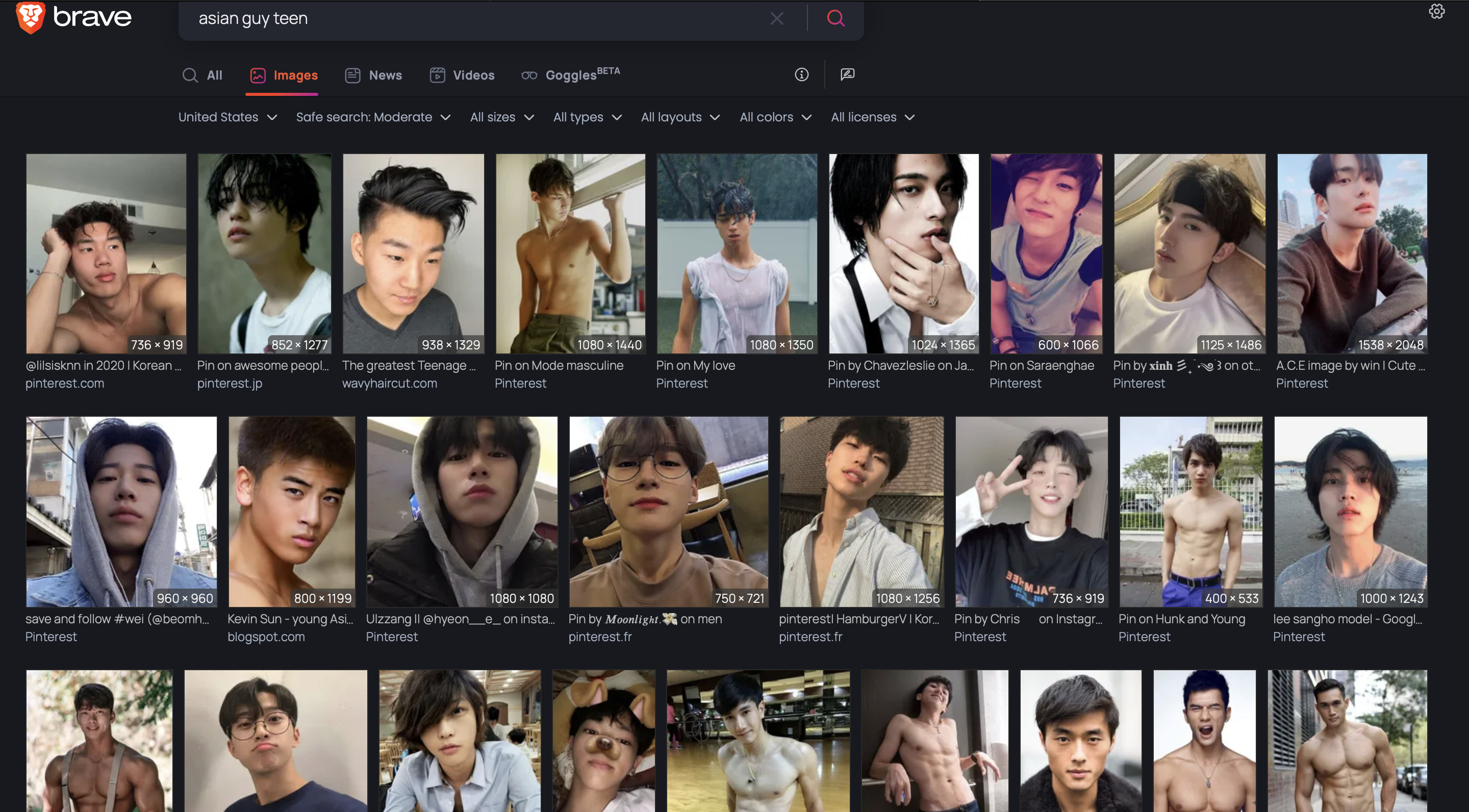Viewport: 1469px width, 812px height.
Task: Open the 938 × 1329 haircut thumbnail
Action: tap(413, 253)
